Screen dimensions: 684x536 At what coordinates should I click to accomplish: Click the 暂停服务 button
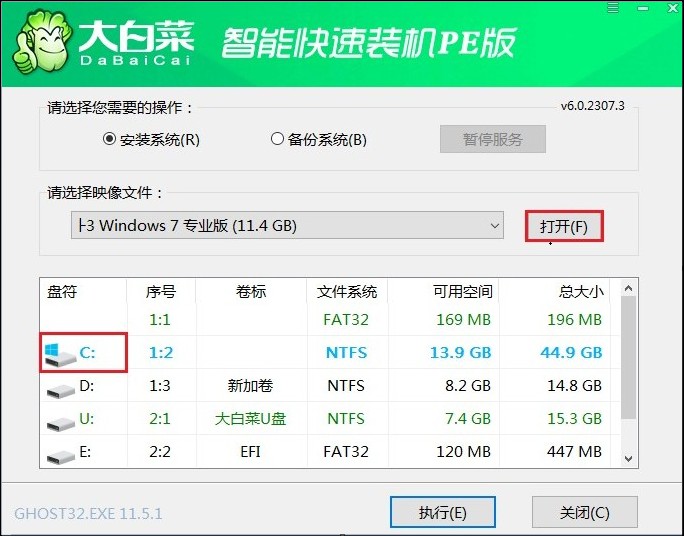(493, 139)
